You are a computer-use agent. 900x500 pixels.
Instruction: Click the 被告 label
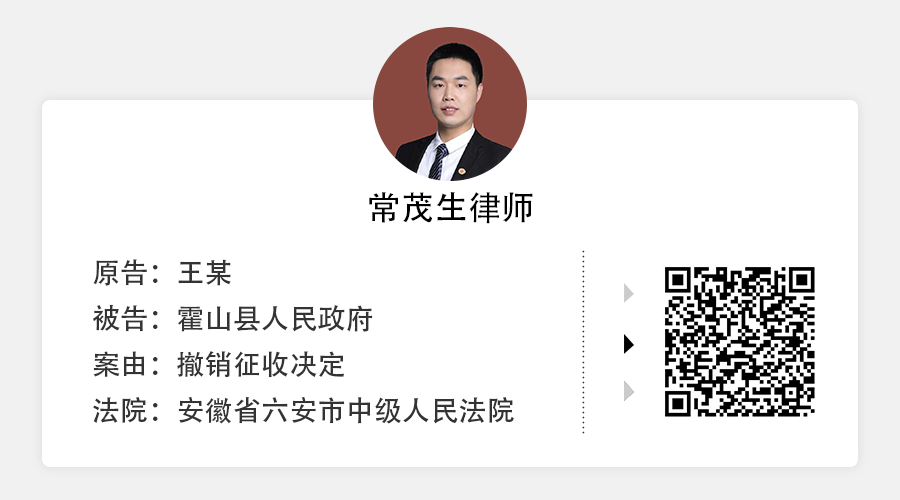(x=120, y=319)
